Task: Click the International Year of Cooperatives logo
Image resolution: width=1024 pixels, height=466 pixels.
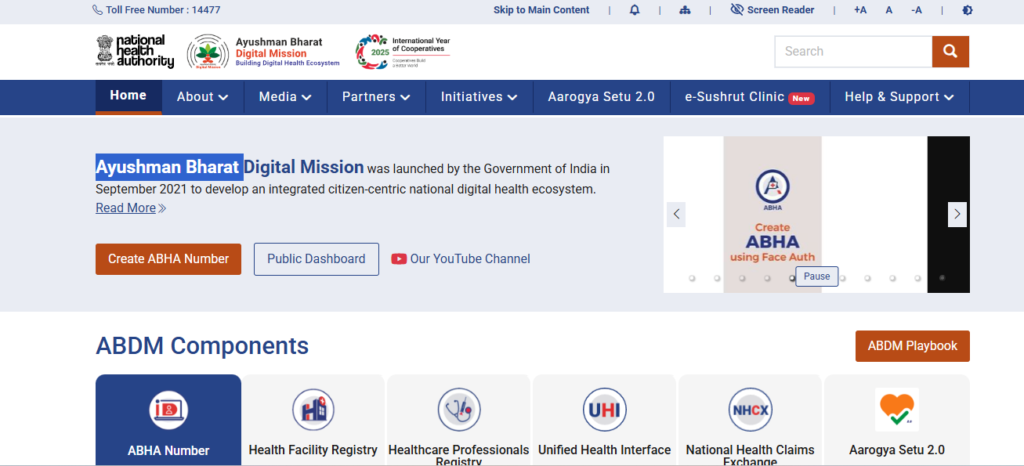Action: coord(403,52)
